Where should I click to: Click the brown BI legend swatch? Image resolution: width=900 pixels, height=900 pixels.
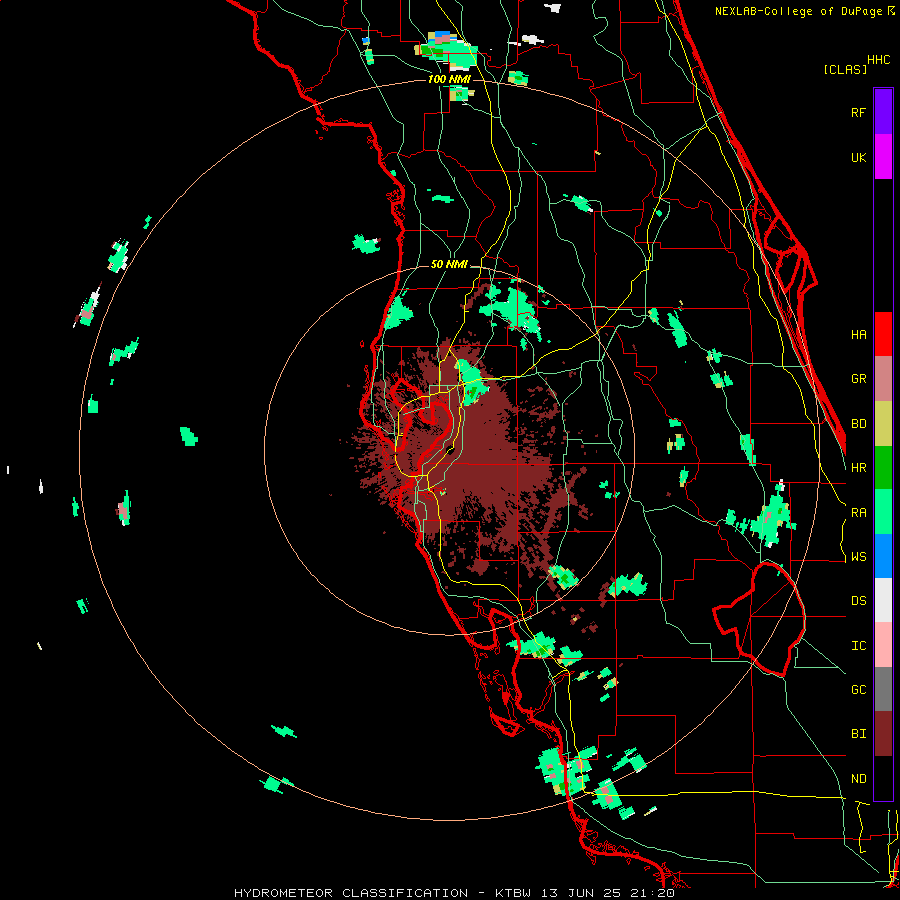tap(883, 734)
